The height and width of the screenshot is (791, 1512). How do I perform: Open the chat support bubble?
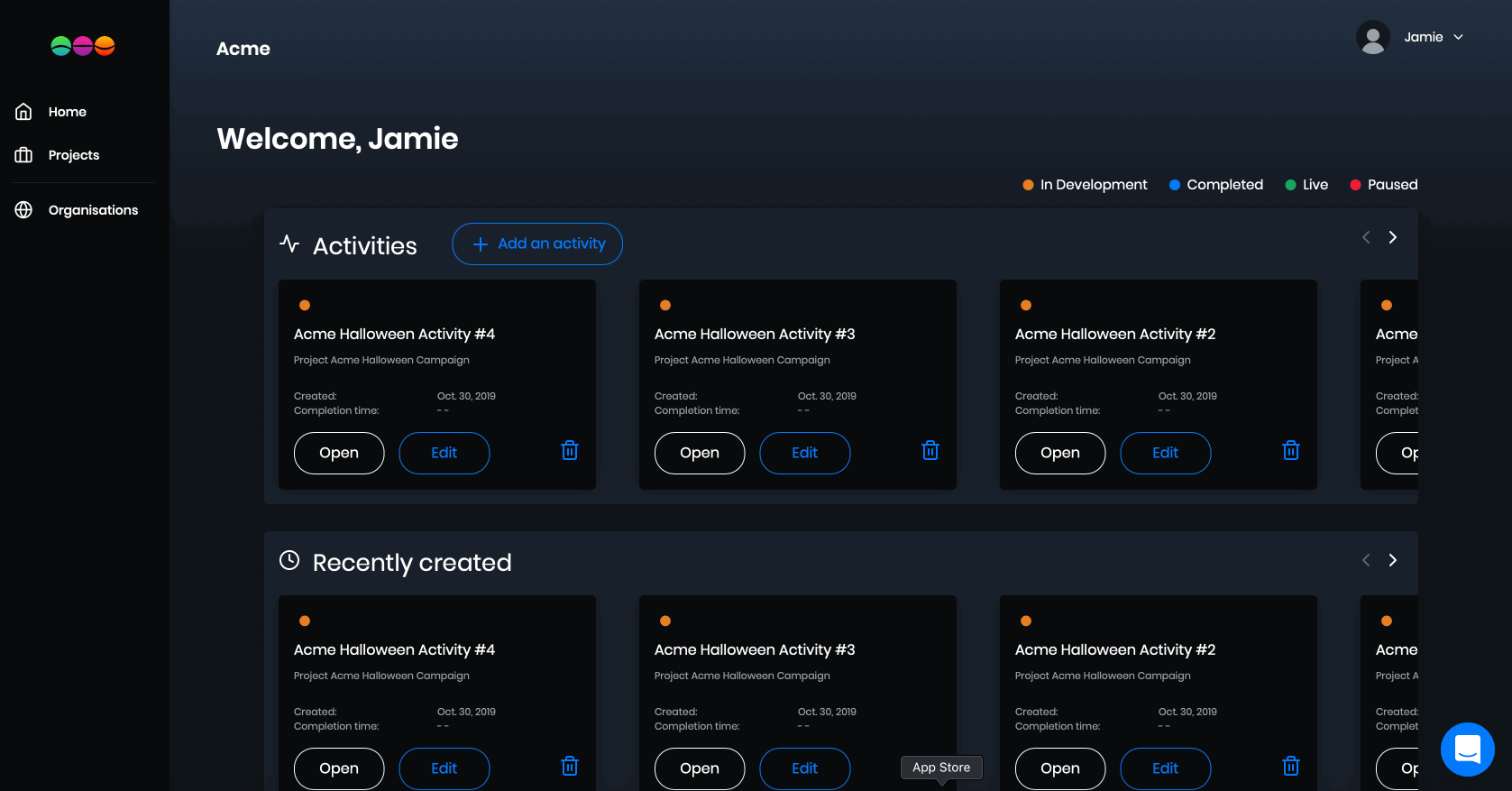(1468, 750)
